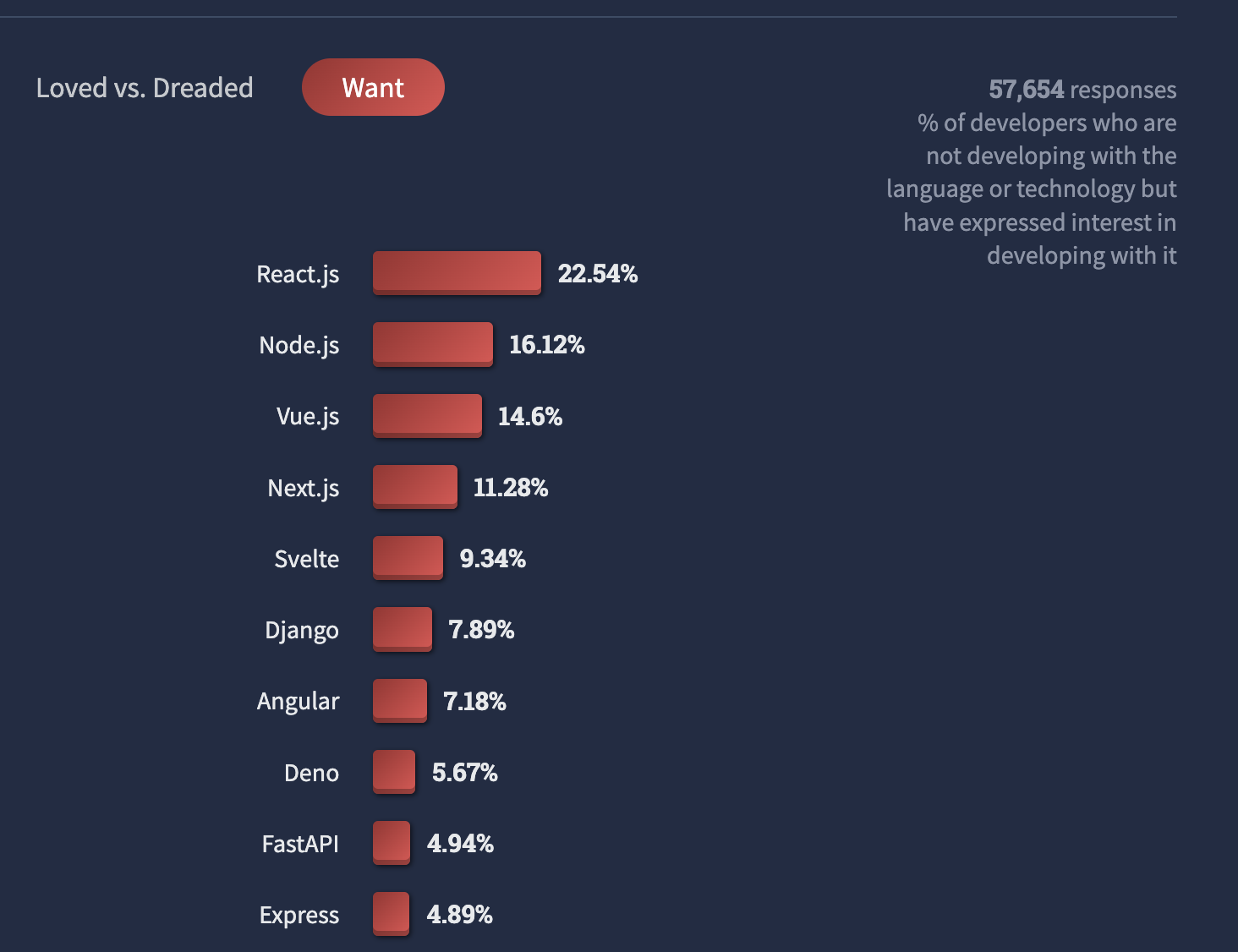This screenshot has height=952, width=1238.
Task: Click the Deno bar
Action: click(x=393, y=771)
